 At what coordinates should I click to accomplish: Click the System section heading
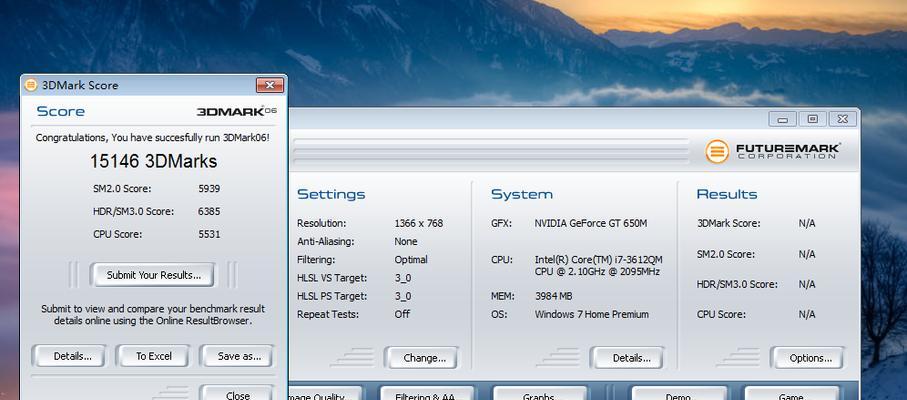click(522, 194)
